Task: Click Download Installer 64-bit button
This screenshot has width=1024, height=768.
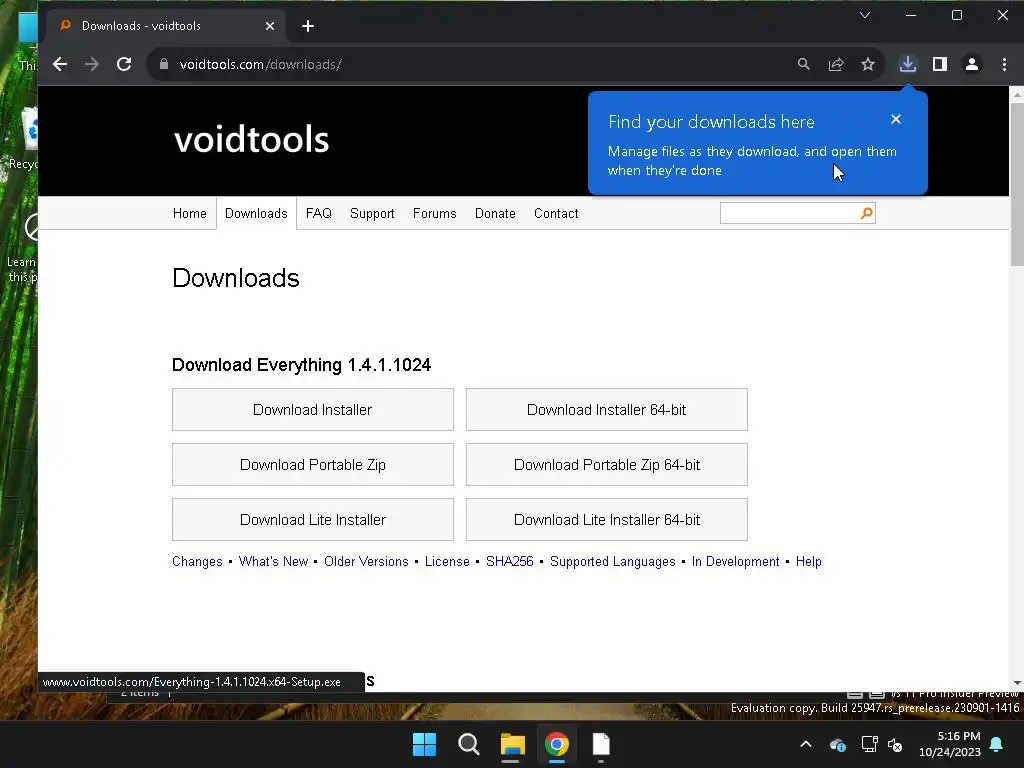Action: pyautogui.click(x=607, y=409)
